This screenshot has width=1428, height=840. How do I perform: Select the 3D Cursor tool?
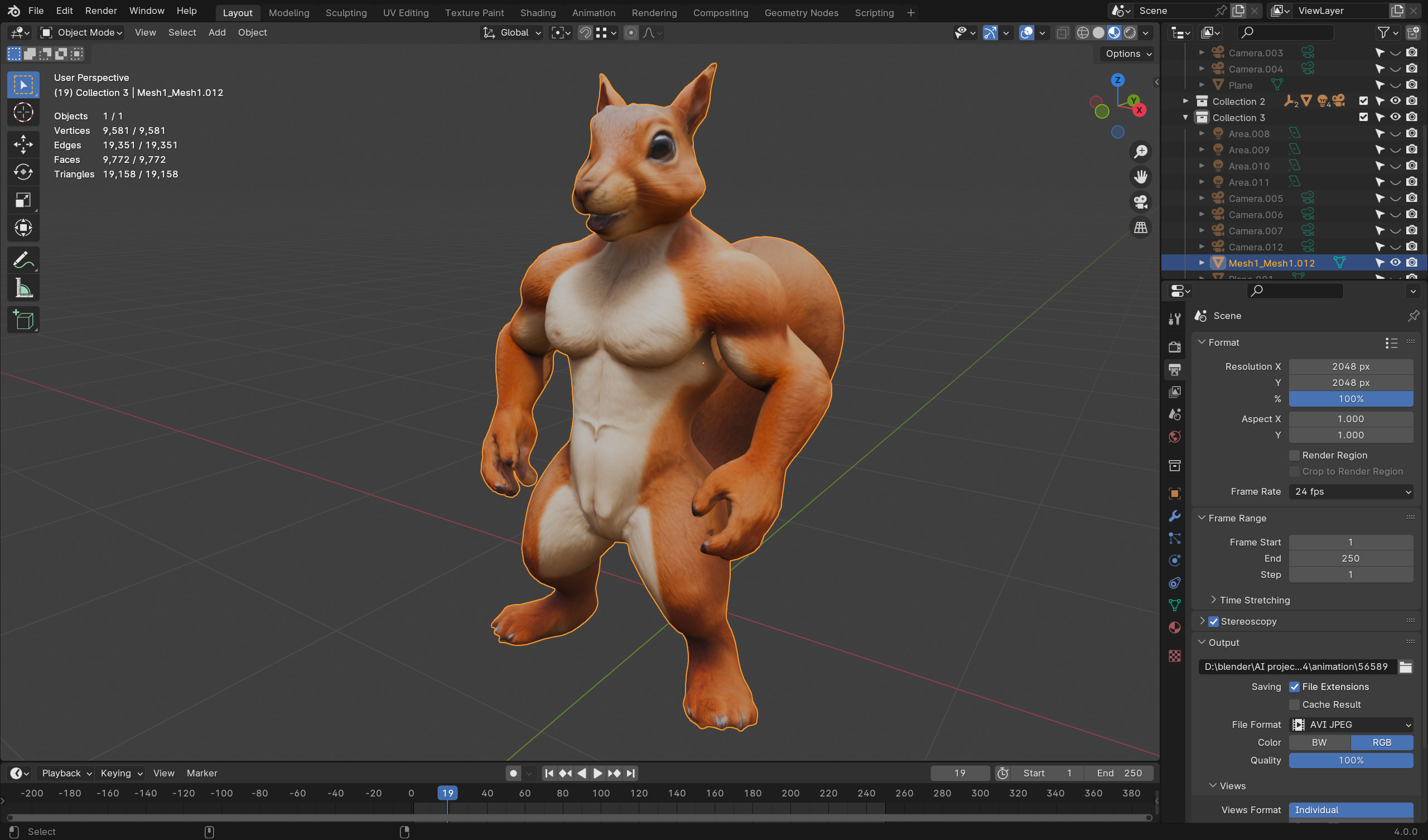tap(23, 113)
